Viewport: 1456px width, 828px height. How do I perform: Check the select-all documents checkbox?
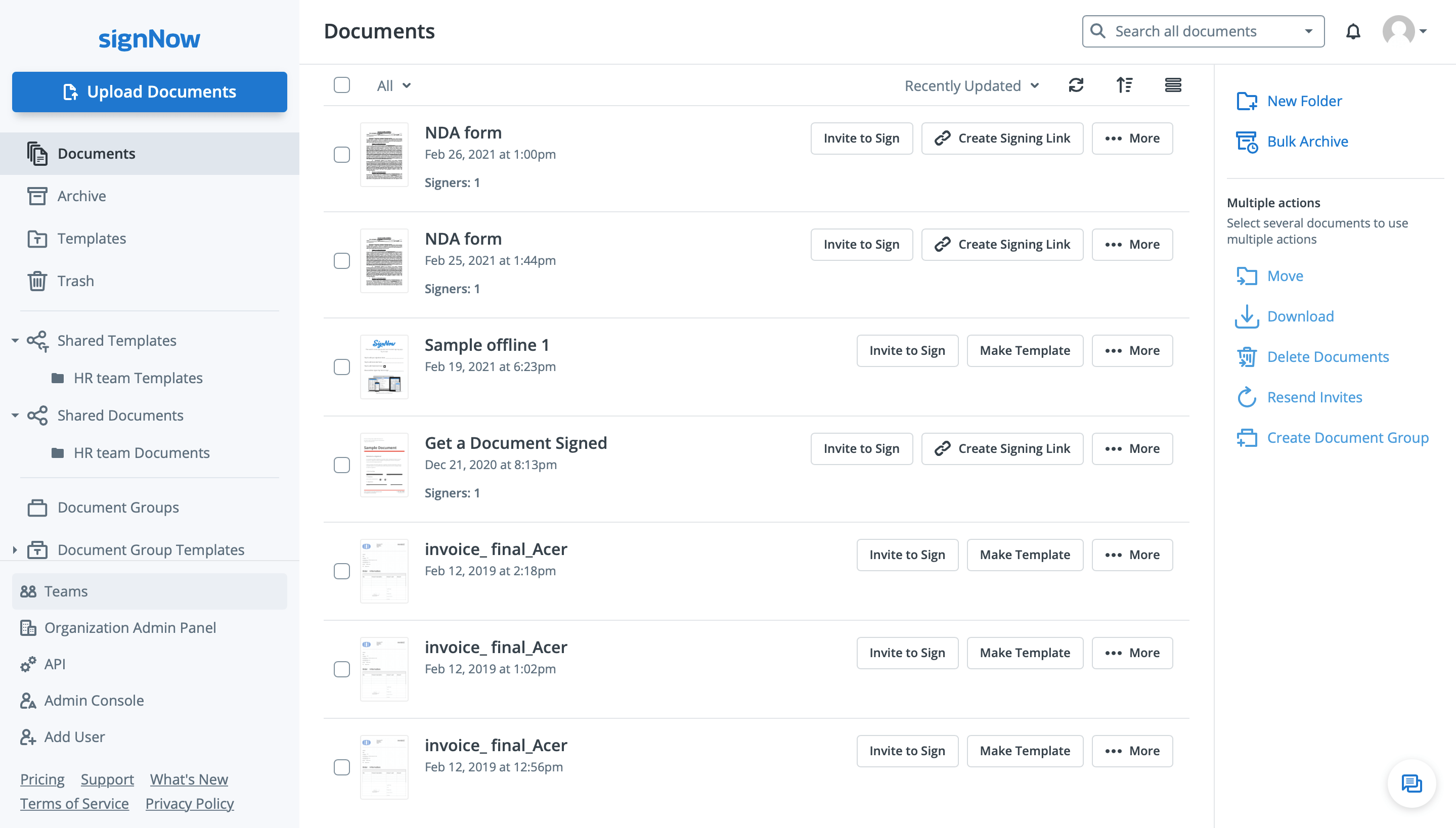[x=341, y=85]
